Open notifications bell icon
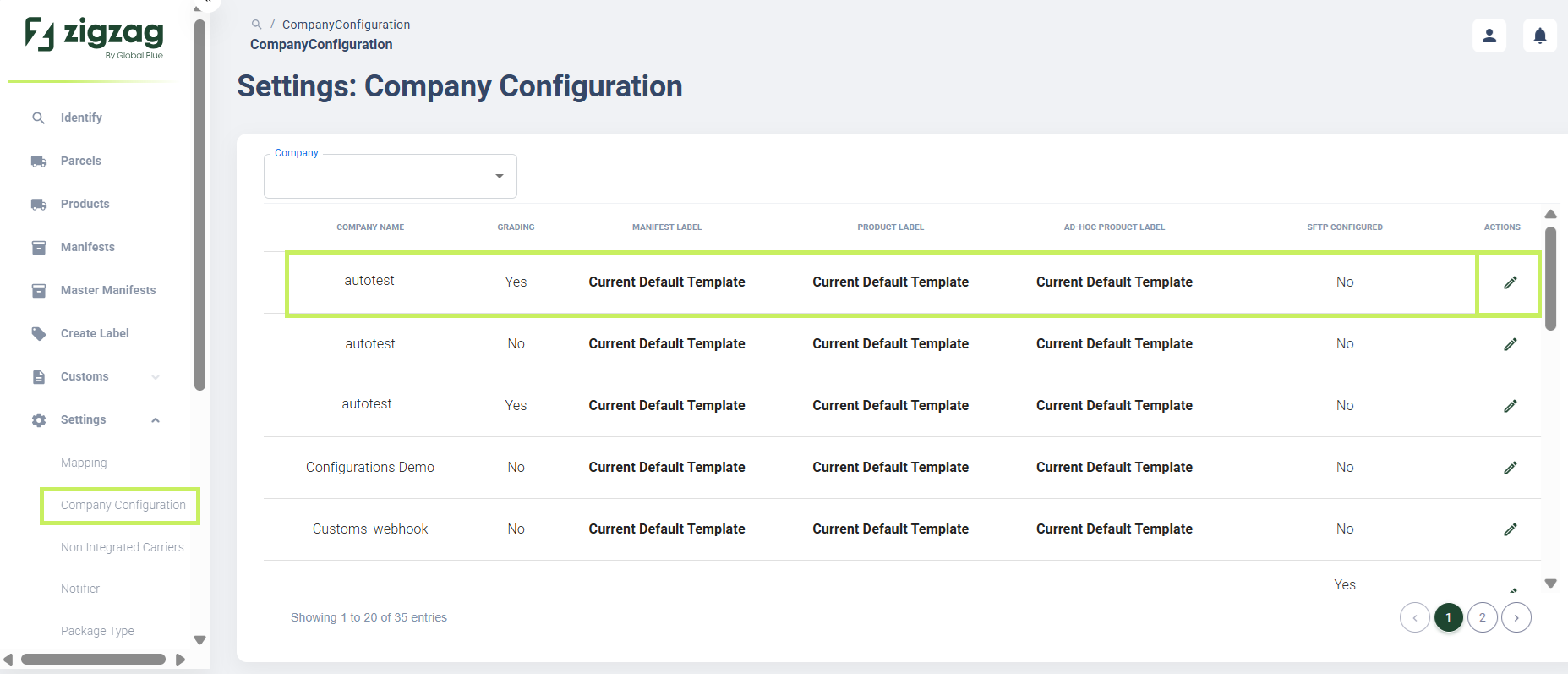This screenshot has height=674, width=1568. (x=1540, y=36)
